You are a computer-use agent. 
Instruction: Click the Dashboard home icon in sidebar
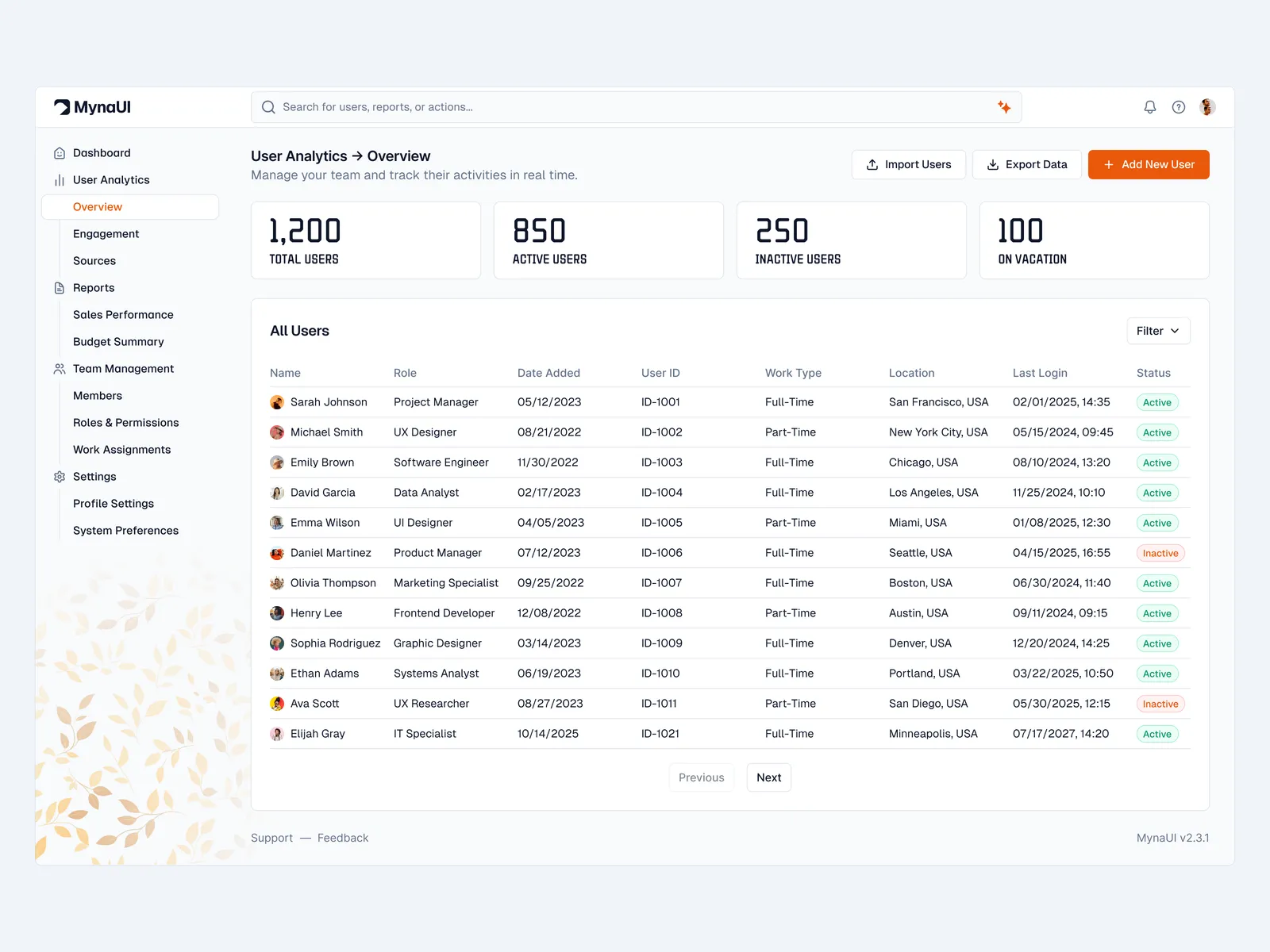pos(60,153)
